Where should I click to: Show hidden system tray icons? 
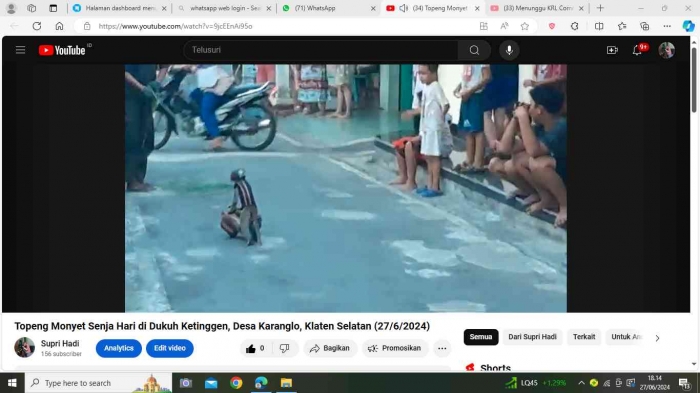pos(581,383)
